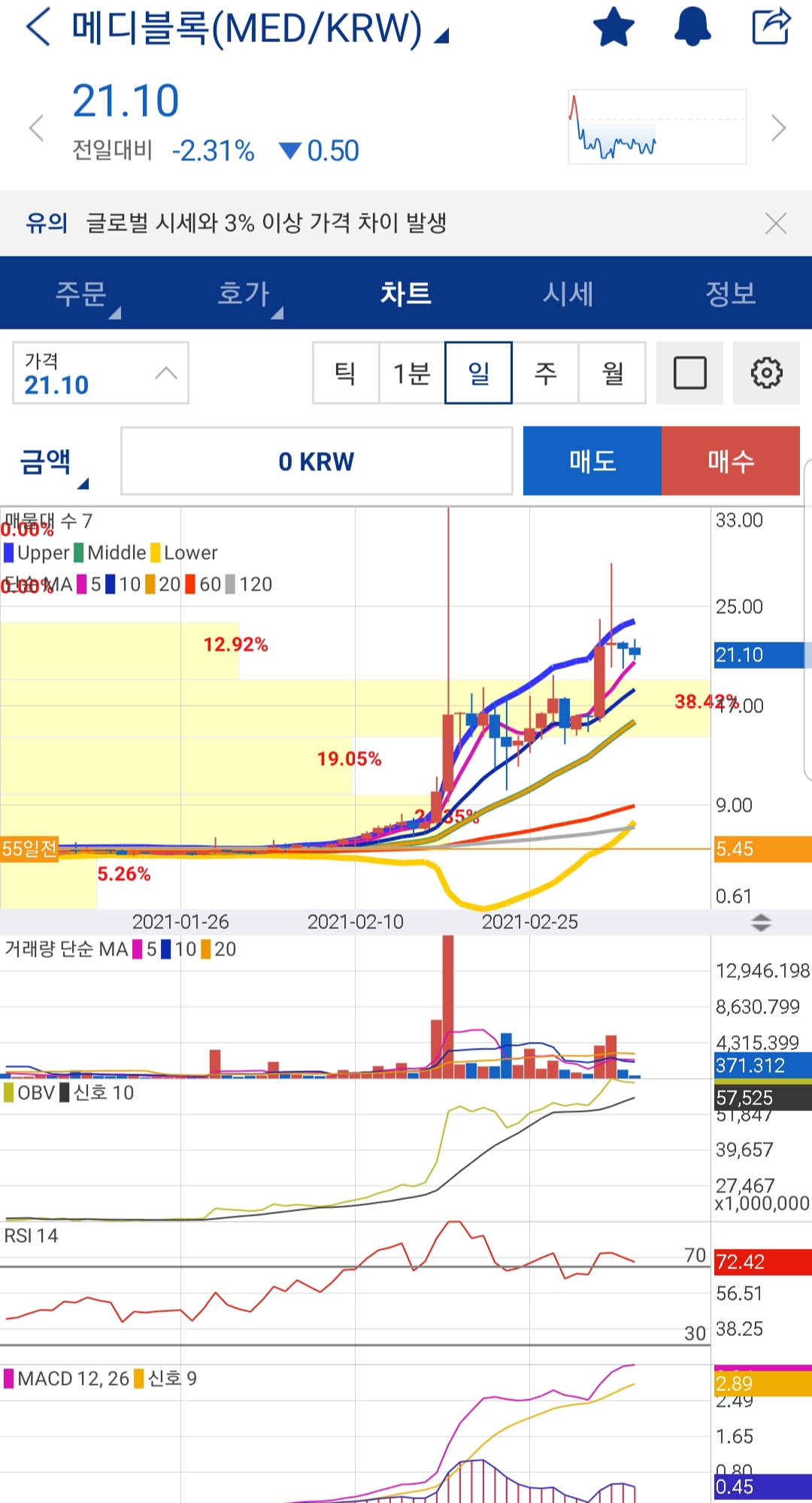Tap the 12.92% volume profile label
The height and width of the screenshot is (1503, 812).
tap(235, 645)
